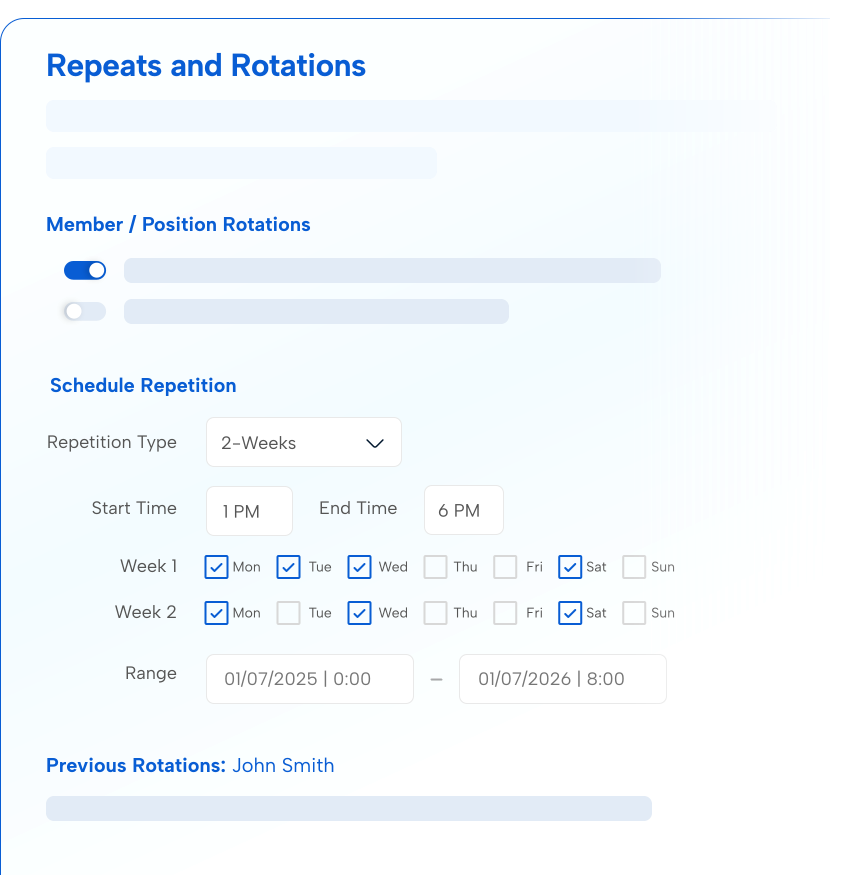Check Sun in Week 1
Screen dimensions: 852x886
tap(632, 567)
